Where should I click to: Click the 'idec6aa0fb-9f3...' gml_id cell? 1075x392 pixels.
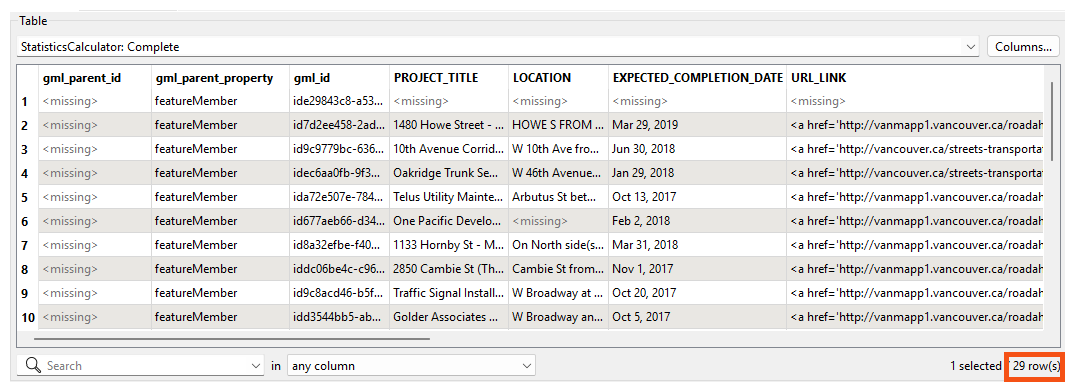339,173
